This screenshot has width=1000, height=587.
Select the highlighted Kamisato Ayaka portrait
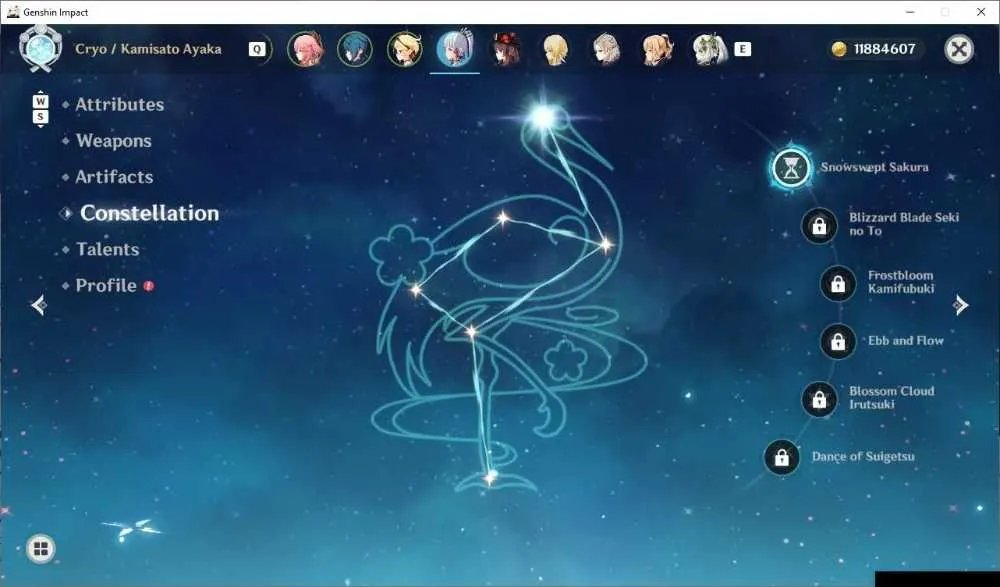coord(455,48)
